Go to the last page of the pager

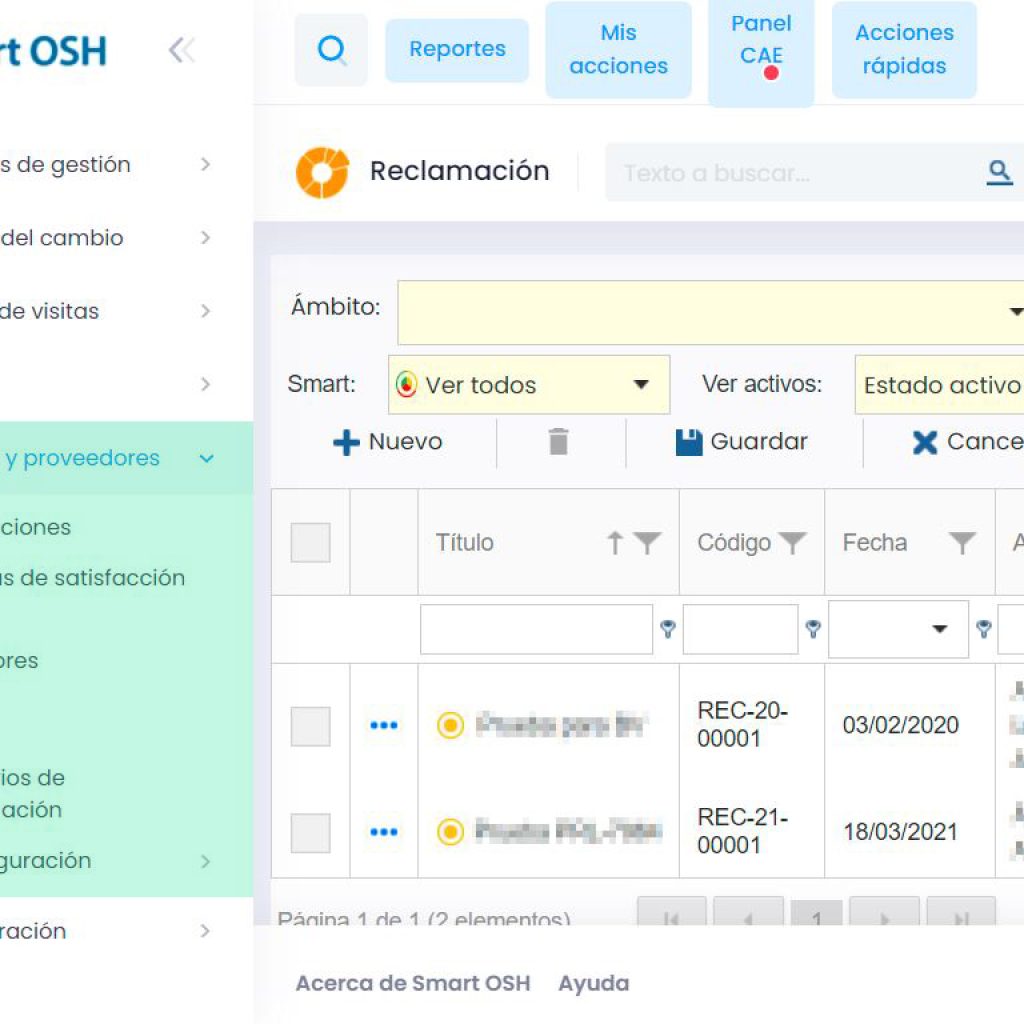click(961, 912)
